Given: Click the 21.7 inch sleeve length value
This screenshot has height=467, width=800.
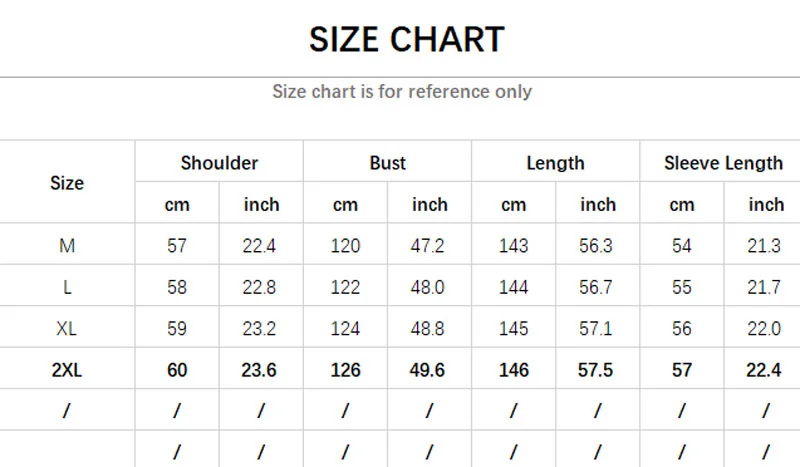Looking at the screenshot, I should click(x=765, y=287).
